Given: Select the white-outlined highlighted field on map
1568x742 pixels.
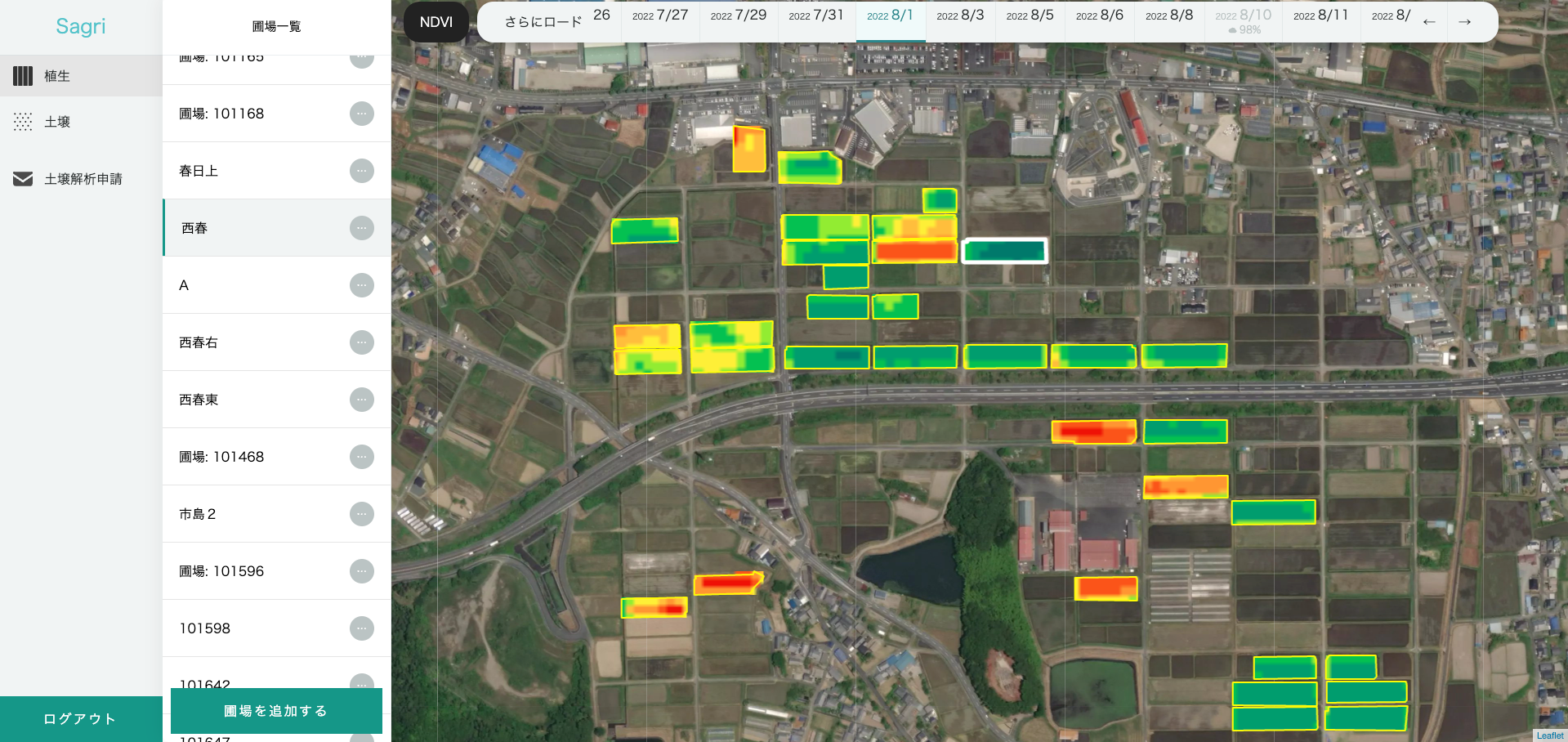Looking at the screenshot, I should click(1004, 251).
